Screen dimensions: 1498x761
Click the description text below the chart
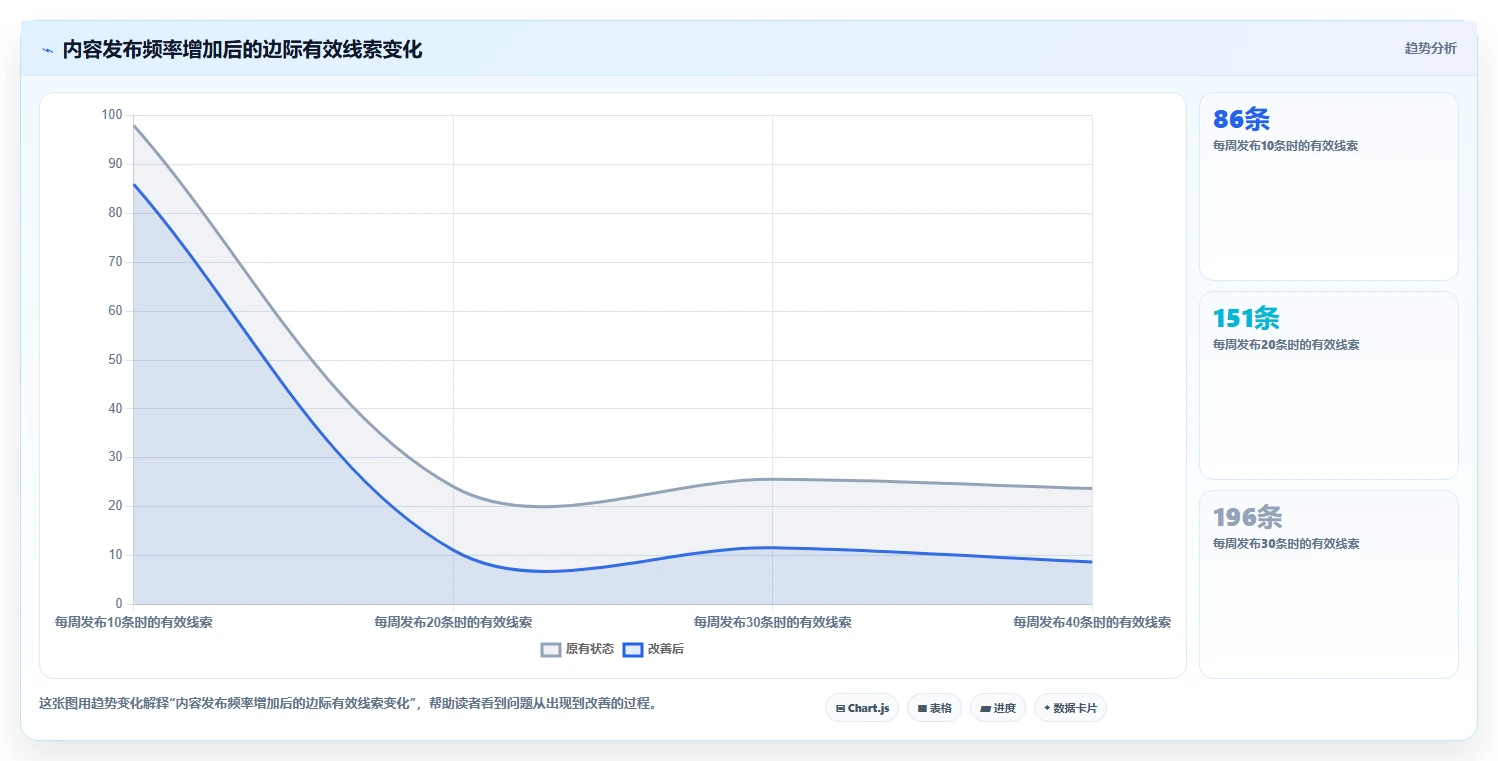(x=348, y=703)
